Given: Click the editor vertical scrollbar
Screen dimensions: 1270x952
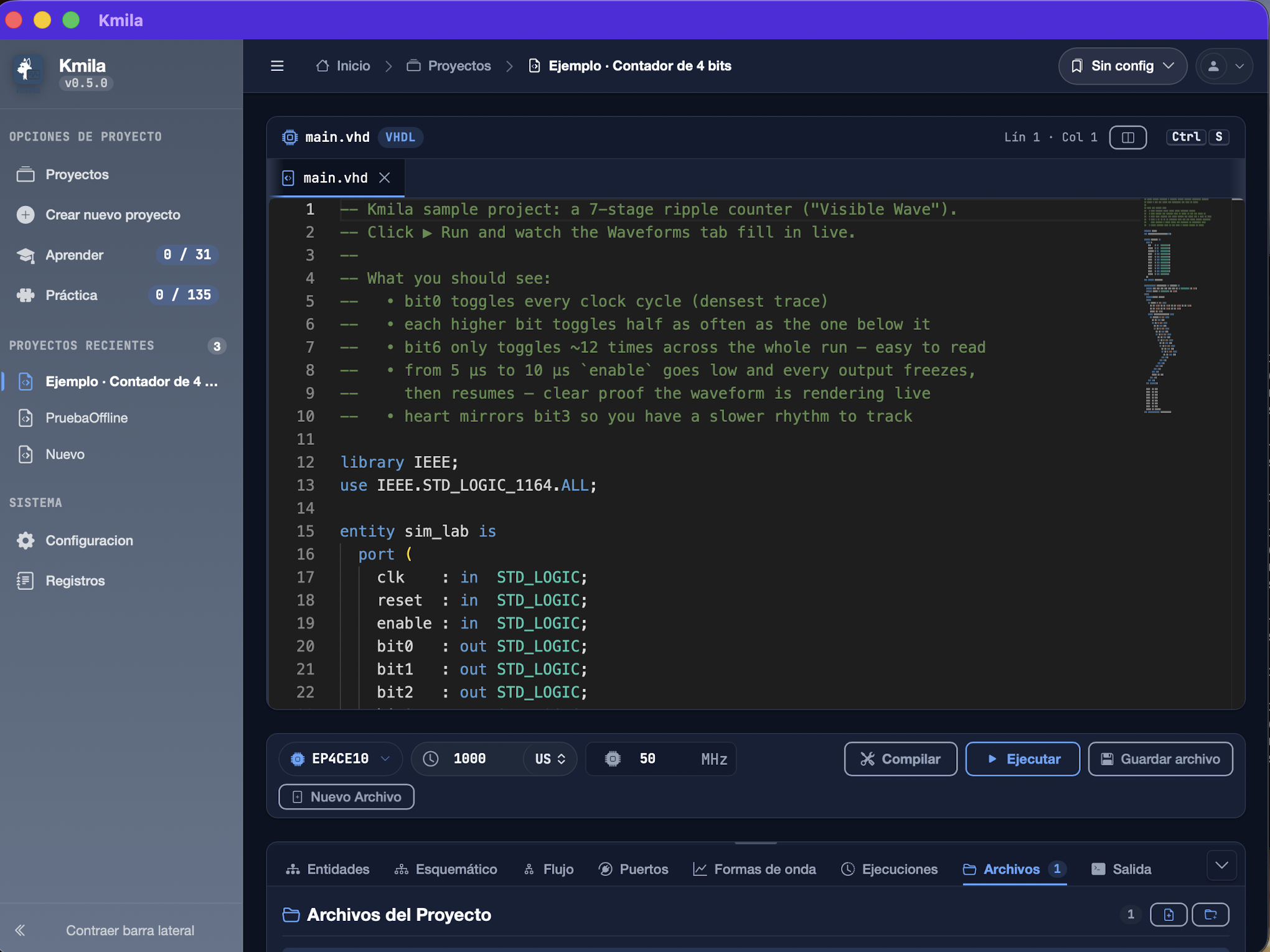Looking at the screenshot, I should (1238, 453).
